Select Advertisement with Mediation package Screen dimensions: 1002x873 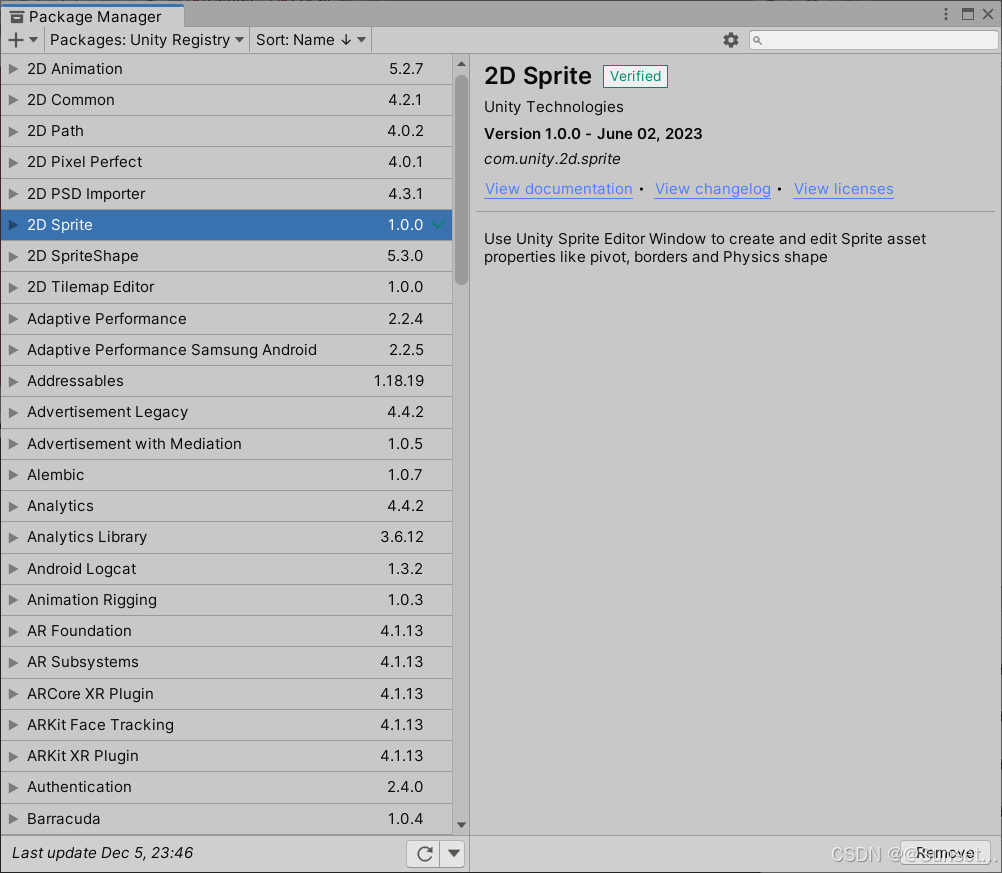[226, 444]
